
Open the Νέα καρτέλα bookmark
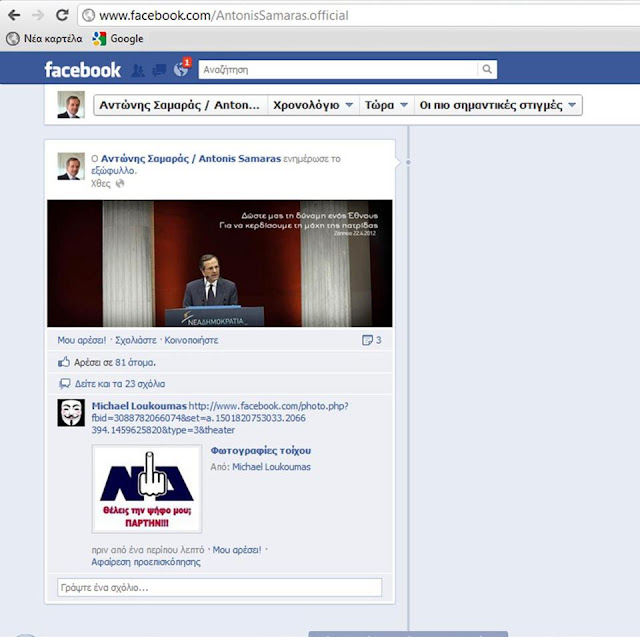(44, 38)
